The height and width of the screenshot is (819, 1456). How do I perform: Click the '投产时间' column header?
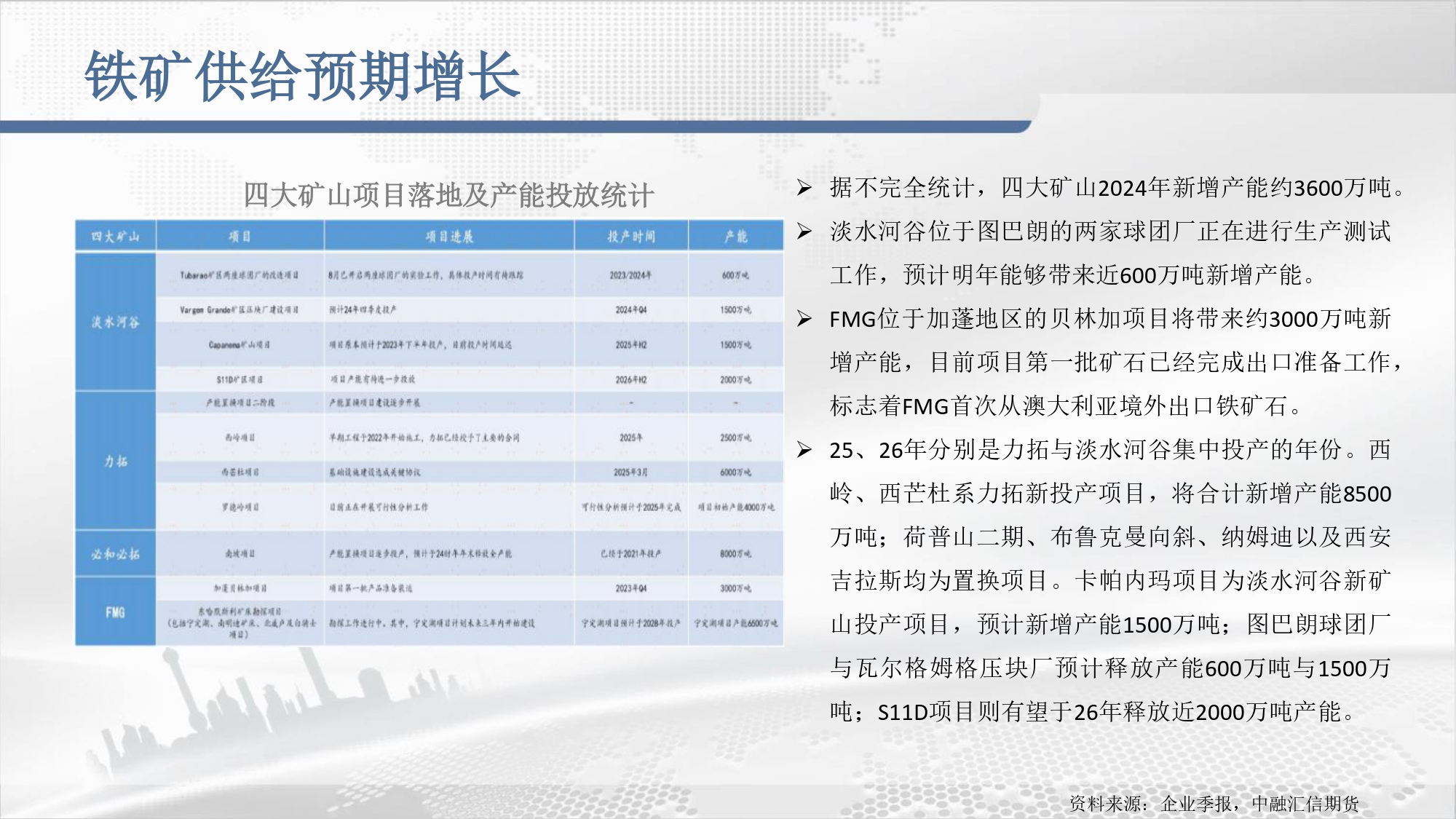tap(631, 237)
